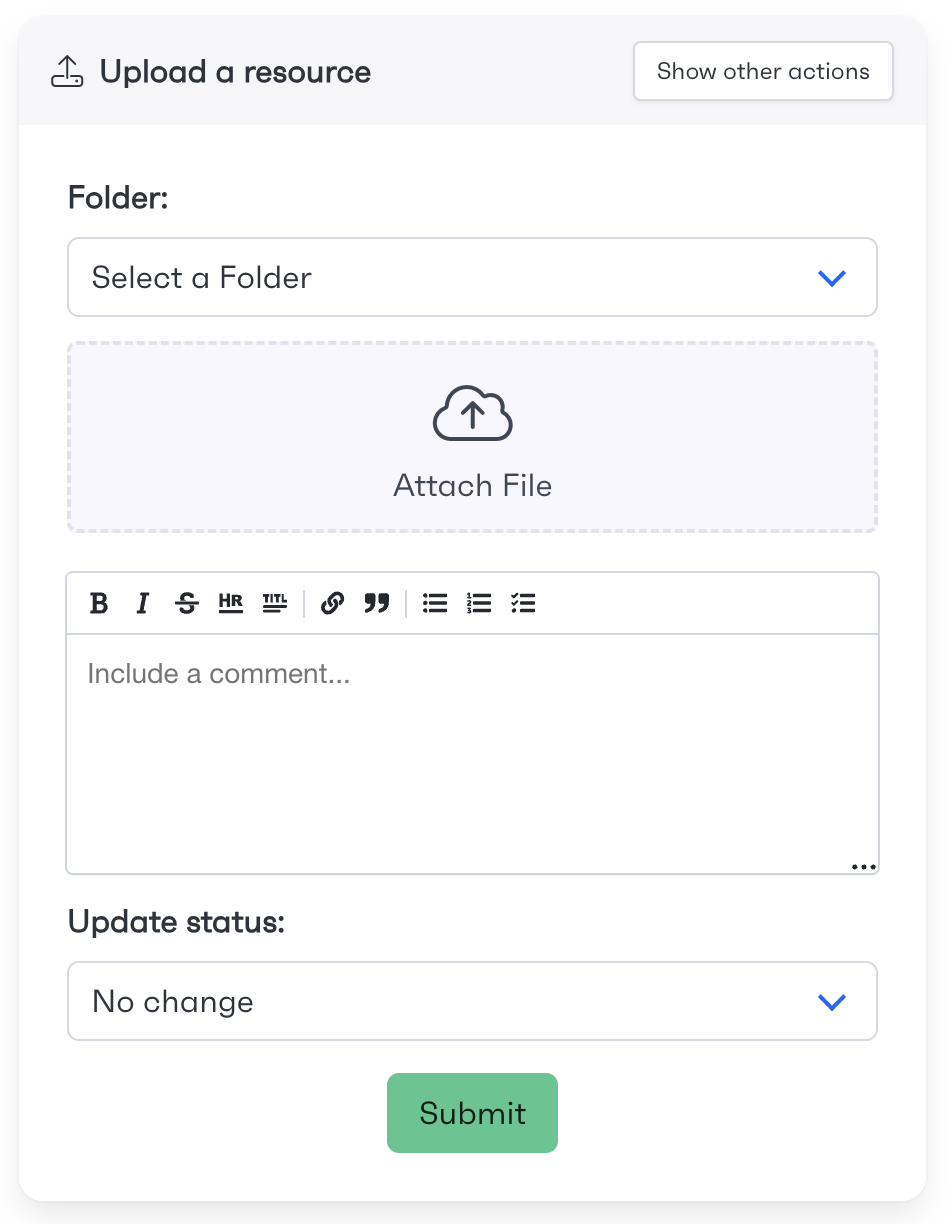Apply italic formatting to comment
950x1224 pixels.
pos(143,603)
